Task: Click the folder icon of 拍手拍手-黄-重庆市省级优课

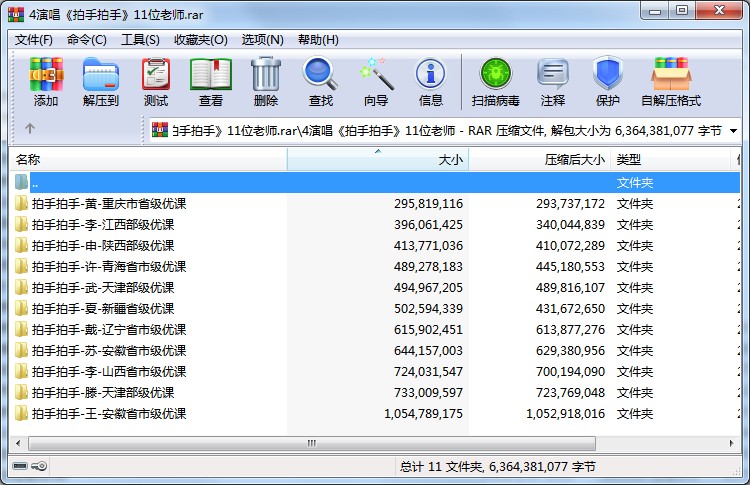Action: (x=21, y=203)
